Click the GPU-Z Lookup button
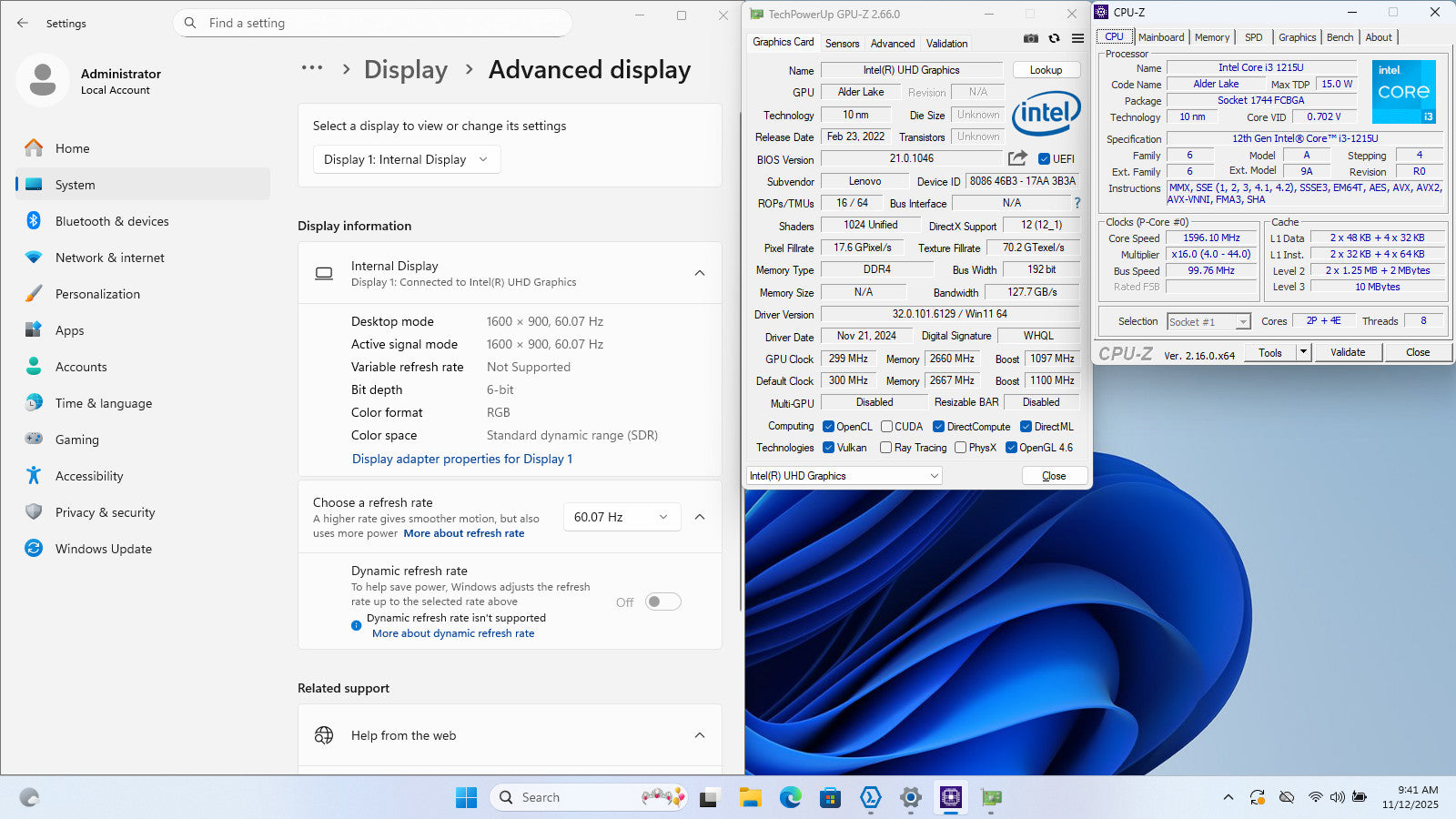Screen dimensions: 1456x819 click(1046, 70)
